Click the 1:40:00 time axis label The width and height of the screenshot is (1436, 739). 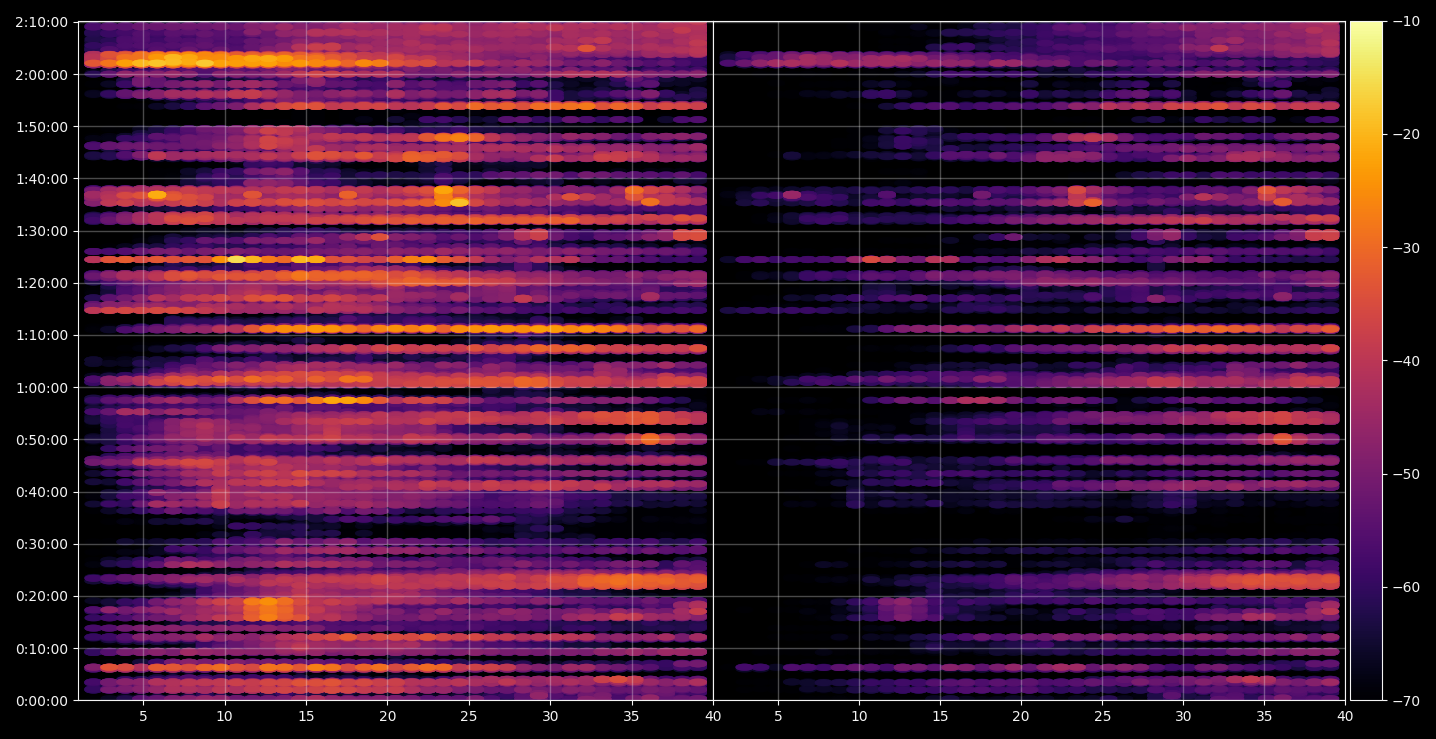(42, 179)
